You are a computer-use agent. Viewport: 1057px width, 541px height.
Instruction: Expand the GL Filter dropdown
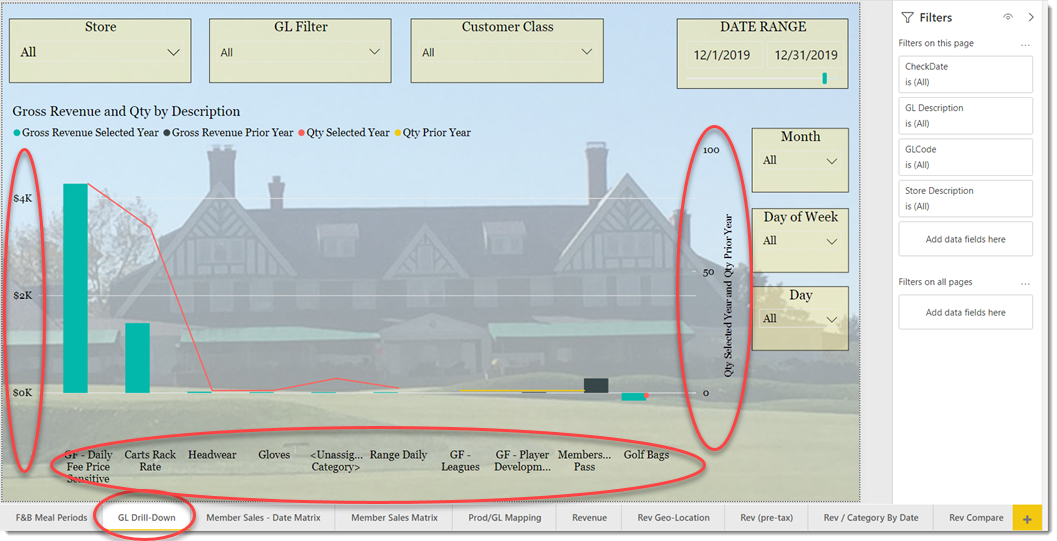coord(375,52)
